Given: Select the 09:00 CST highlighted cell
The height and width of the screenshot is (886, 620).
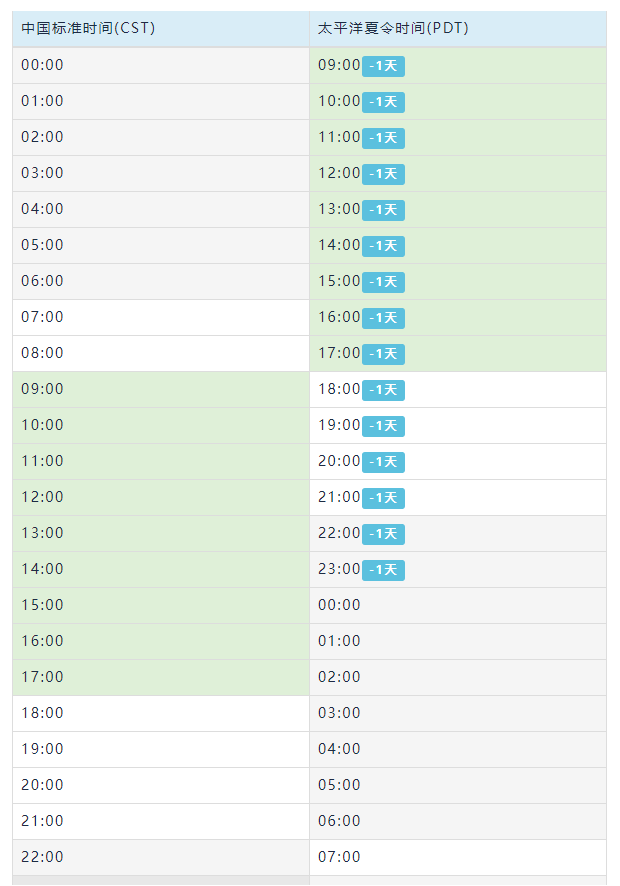Looking at the screenshot, I should coord(161,389).
